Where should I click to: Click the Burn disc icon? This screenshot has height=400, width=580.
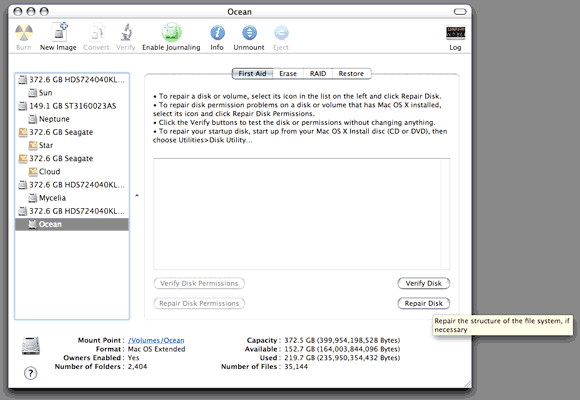click(24, 33)
